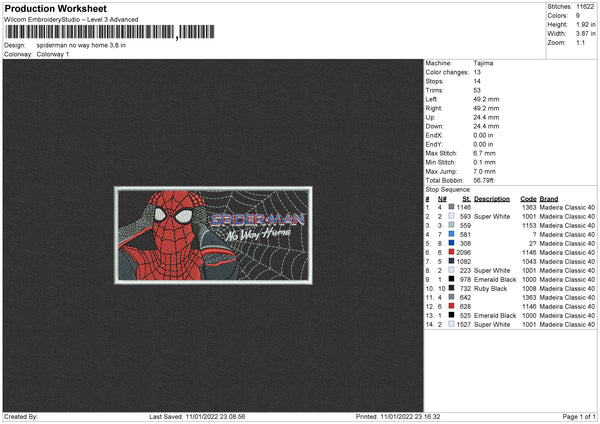The image size is (600, 424).
Task: Click the 'Created By:' footer label
Action: point(21,417)
